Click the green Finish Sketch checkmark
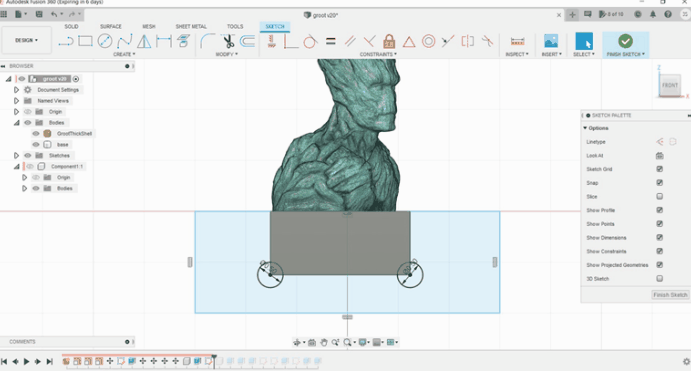The height and width of the screenshot is (371, 691). point(625,41)
